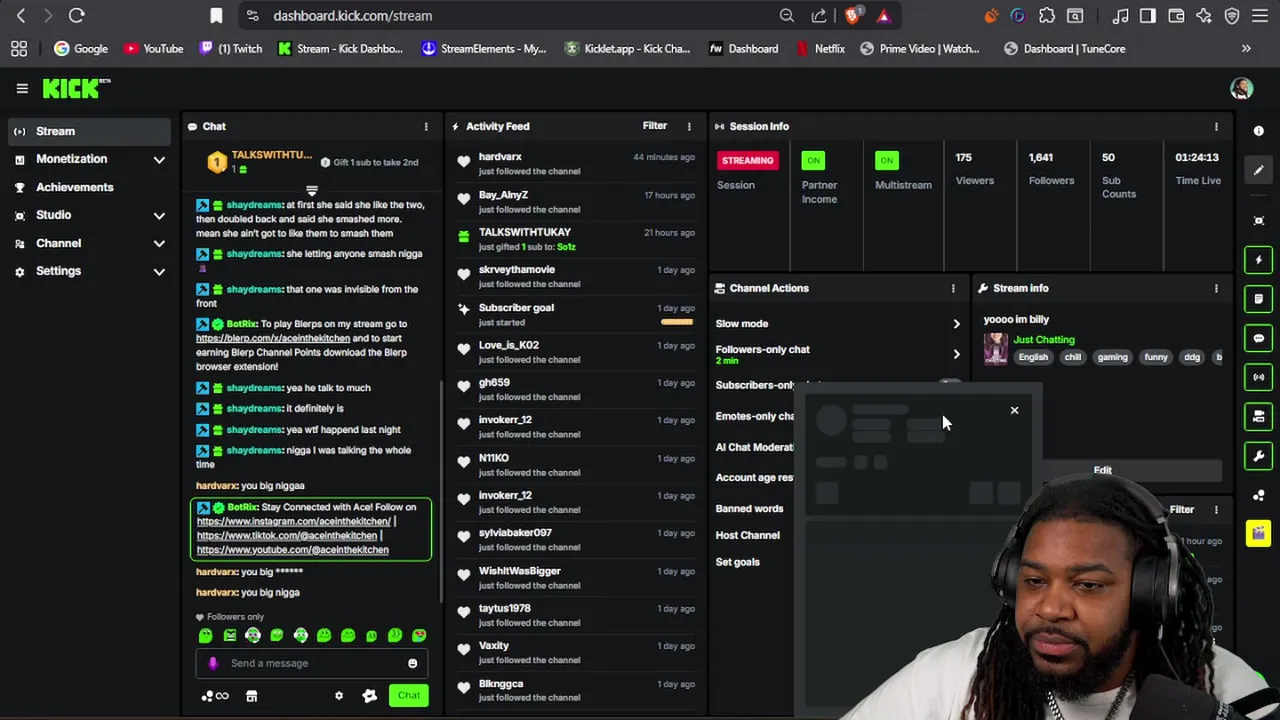Click the Send a message input field
This screenshot has width=1280, height=720.
312,663
